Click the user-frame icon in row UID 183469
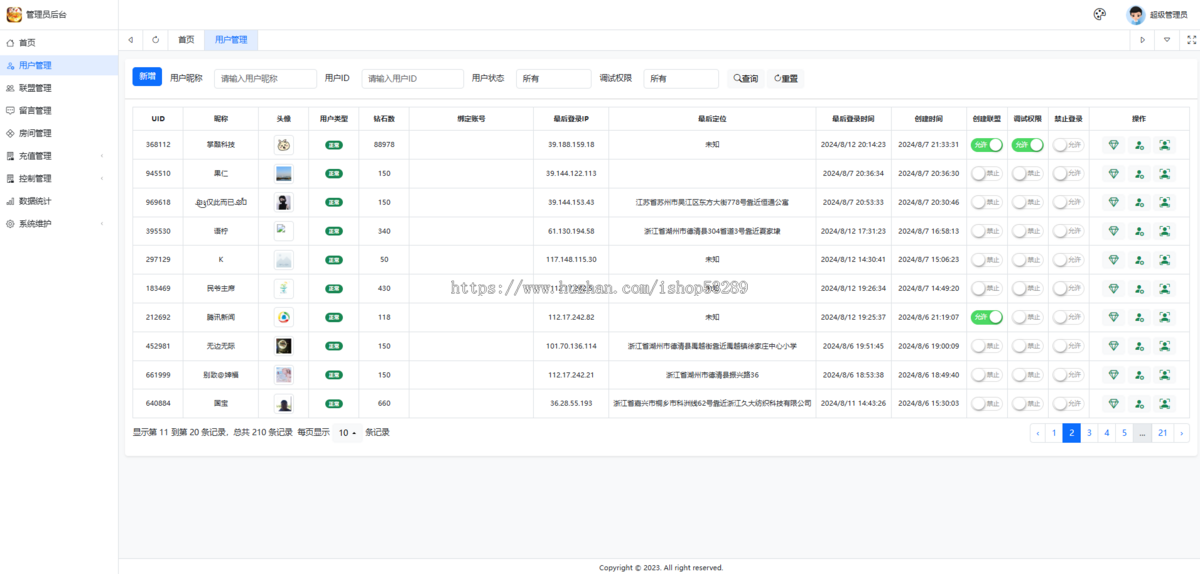 pos(1164,289)
